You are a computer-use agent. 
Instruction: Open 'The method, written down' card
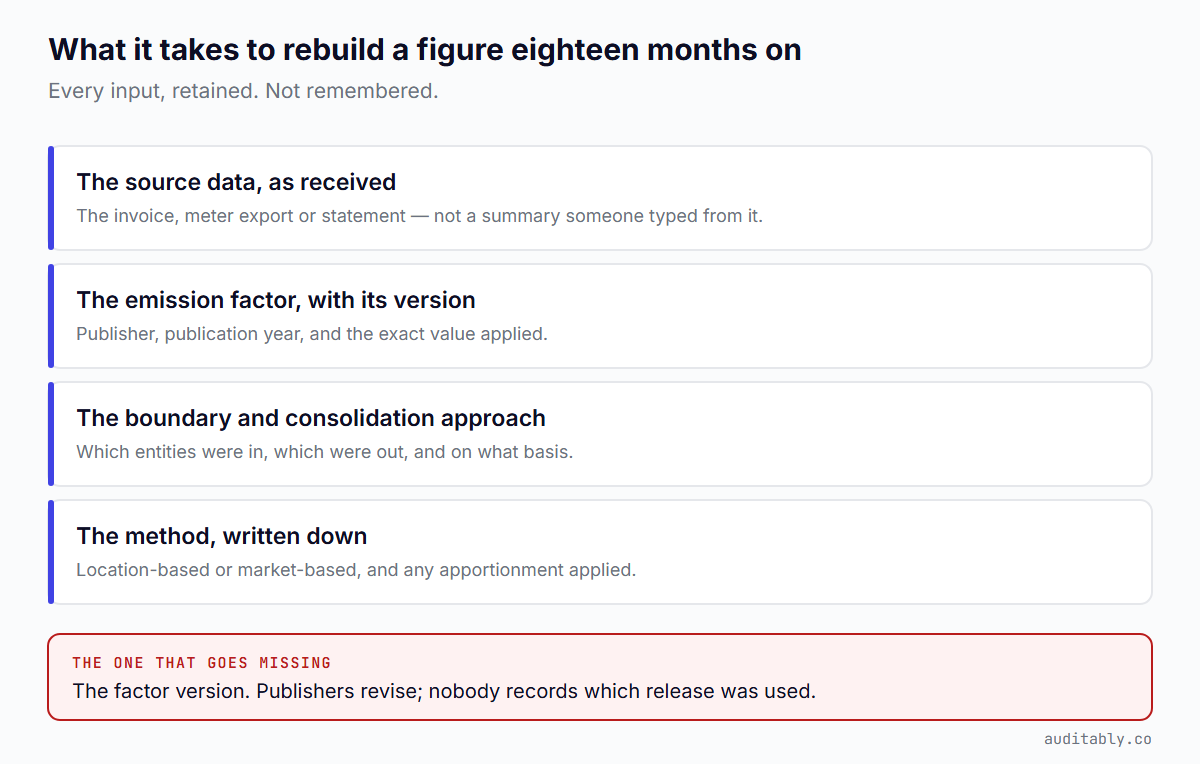coord(600,552)
